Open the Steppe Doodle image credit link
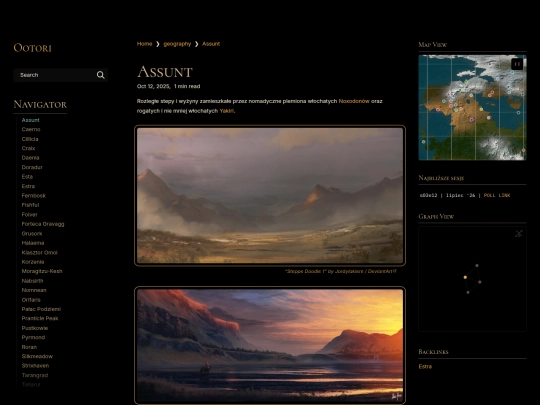 [341, 271]
